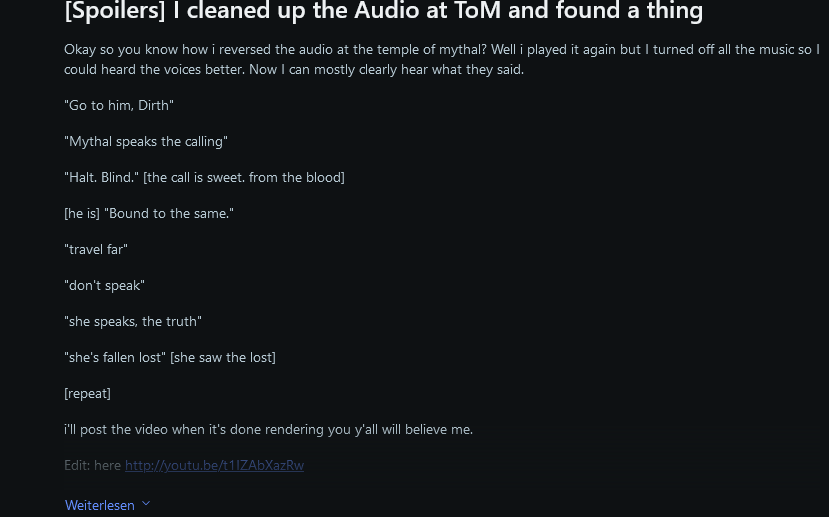Screen dimensions: 829x517
Task: Click the "travel far" quote
Action: tap(96, 250)
